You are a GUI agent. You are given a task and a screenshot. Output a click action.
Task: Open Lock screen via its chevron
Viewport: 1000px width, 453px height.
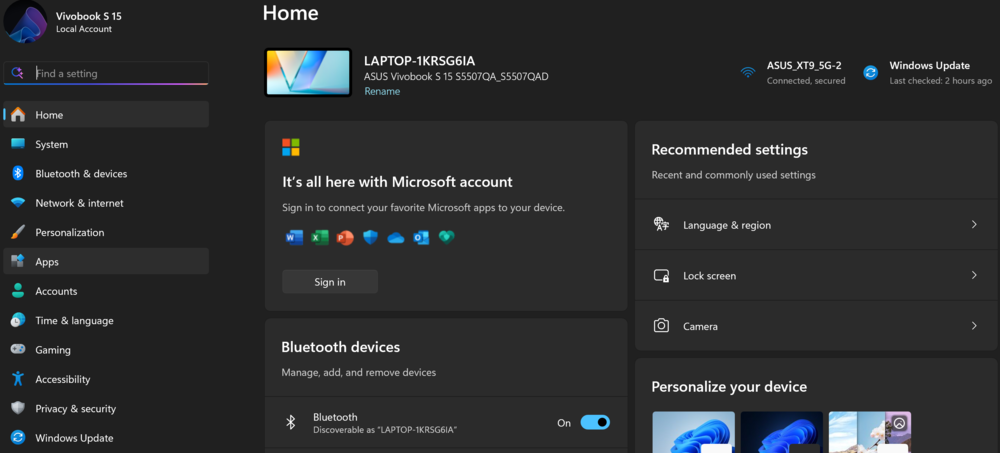[974, 275]
